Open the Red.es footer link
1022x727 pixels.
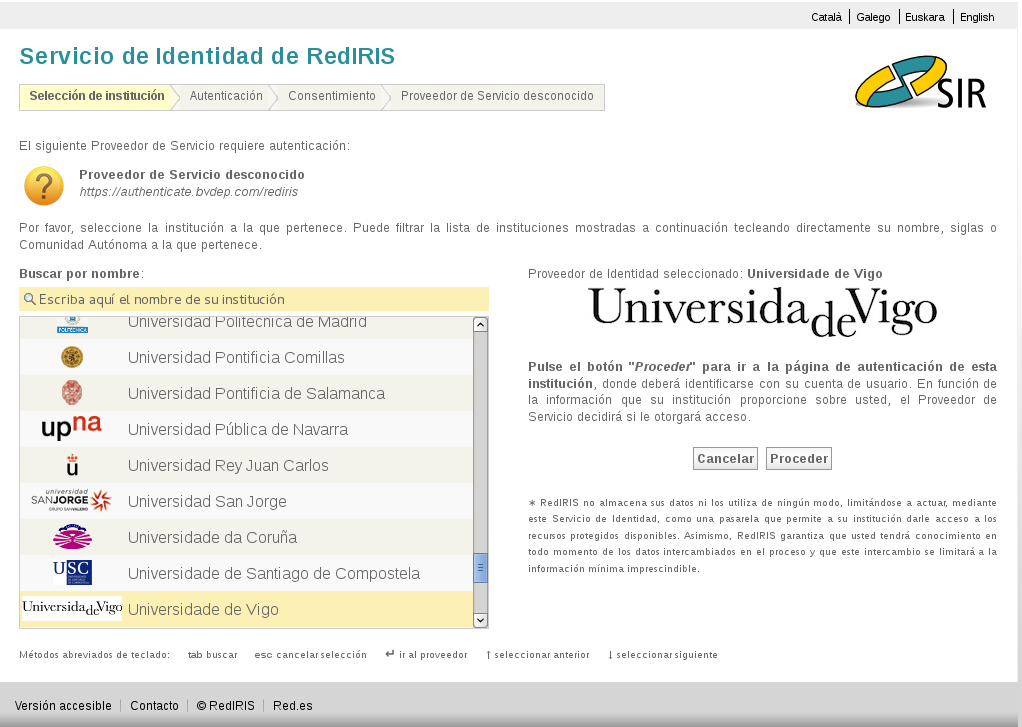pos(293,705)
